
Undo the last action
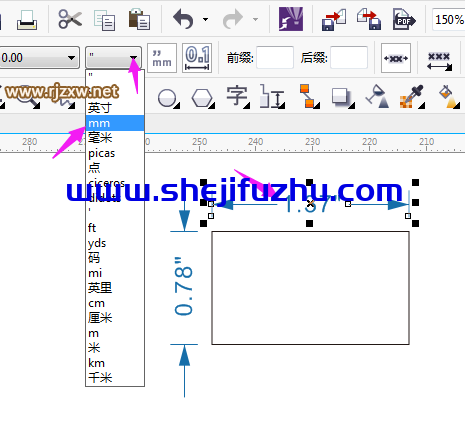(x=183, y=19)
